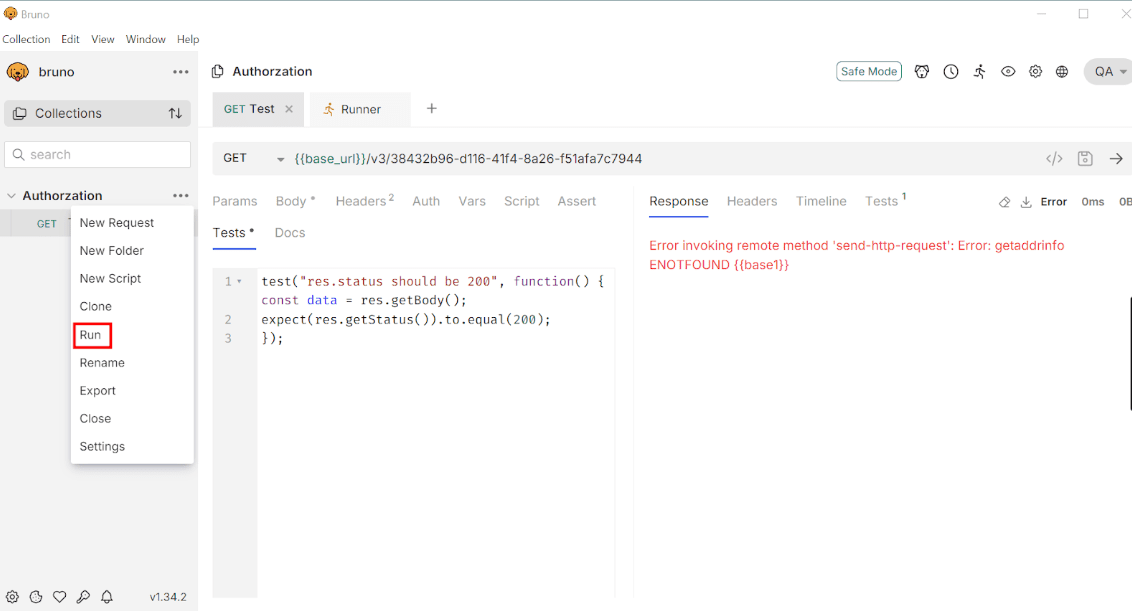The height and width of the screenshot is (613, 1132).
Task: Add a new tab with plus button
Action: pyautogui.click(x=432, y=109)
